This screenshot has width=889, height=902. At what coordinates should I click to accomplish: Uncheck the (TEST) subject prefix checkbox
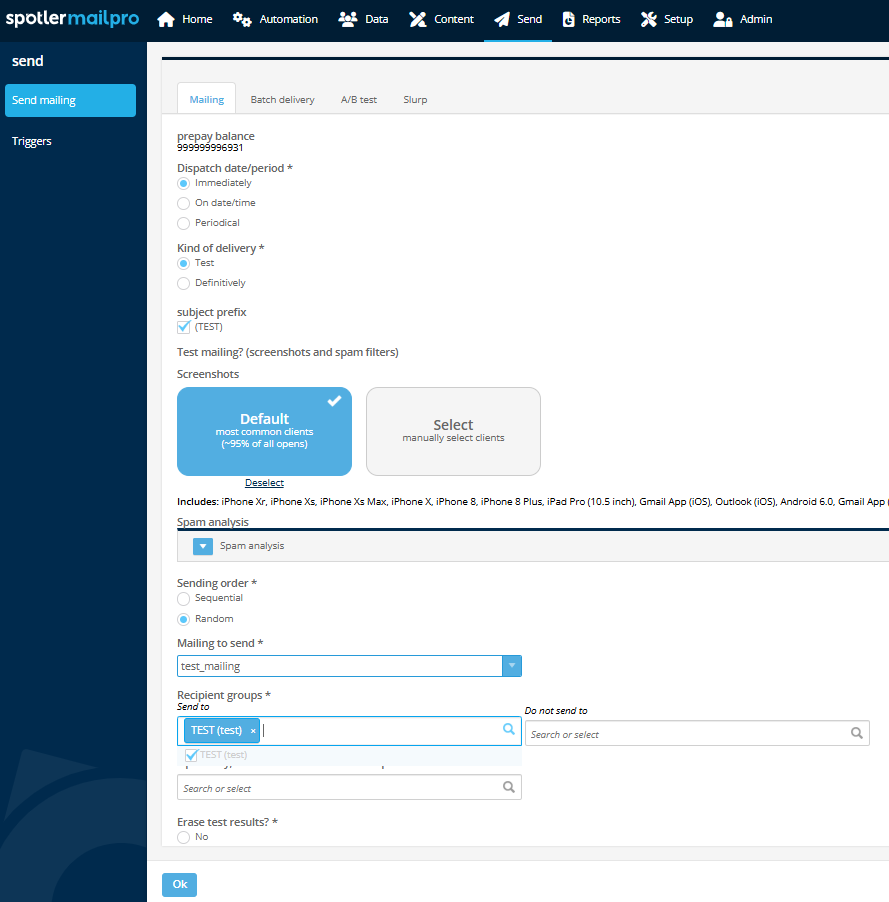[184, 327]
